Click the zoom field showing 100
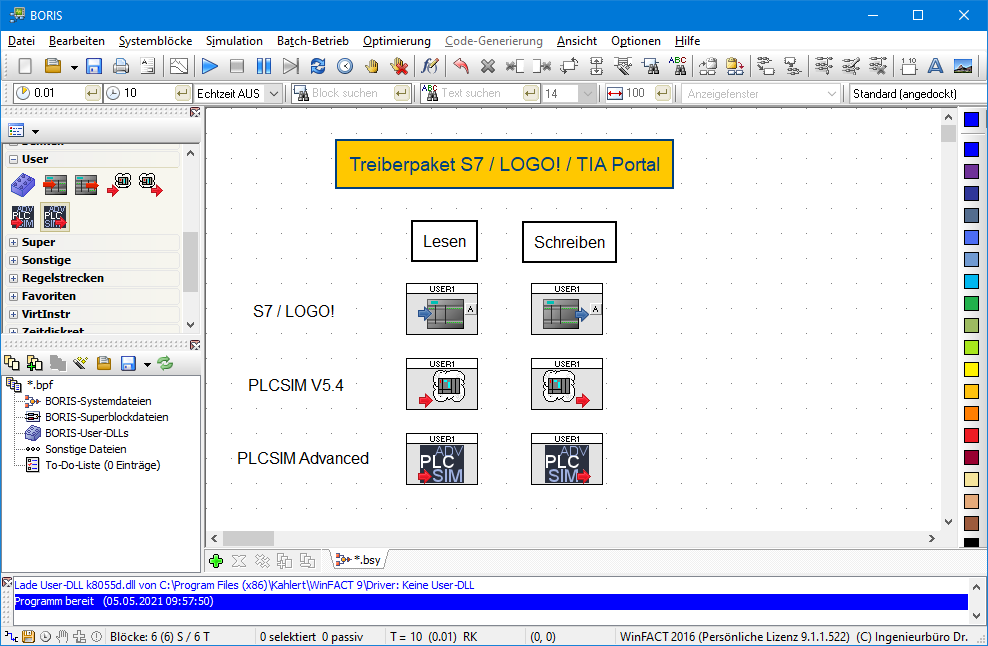Viewport: 988px width, 646px height. tap(640, 93)
